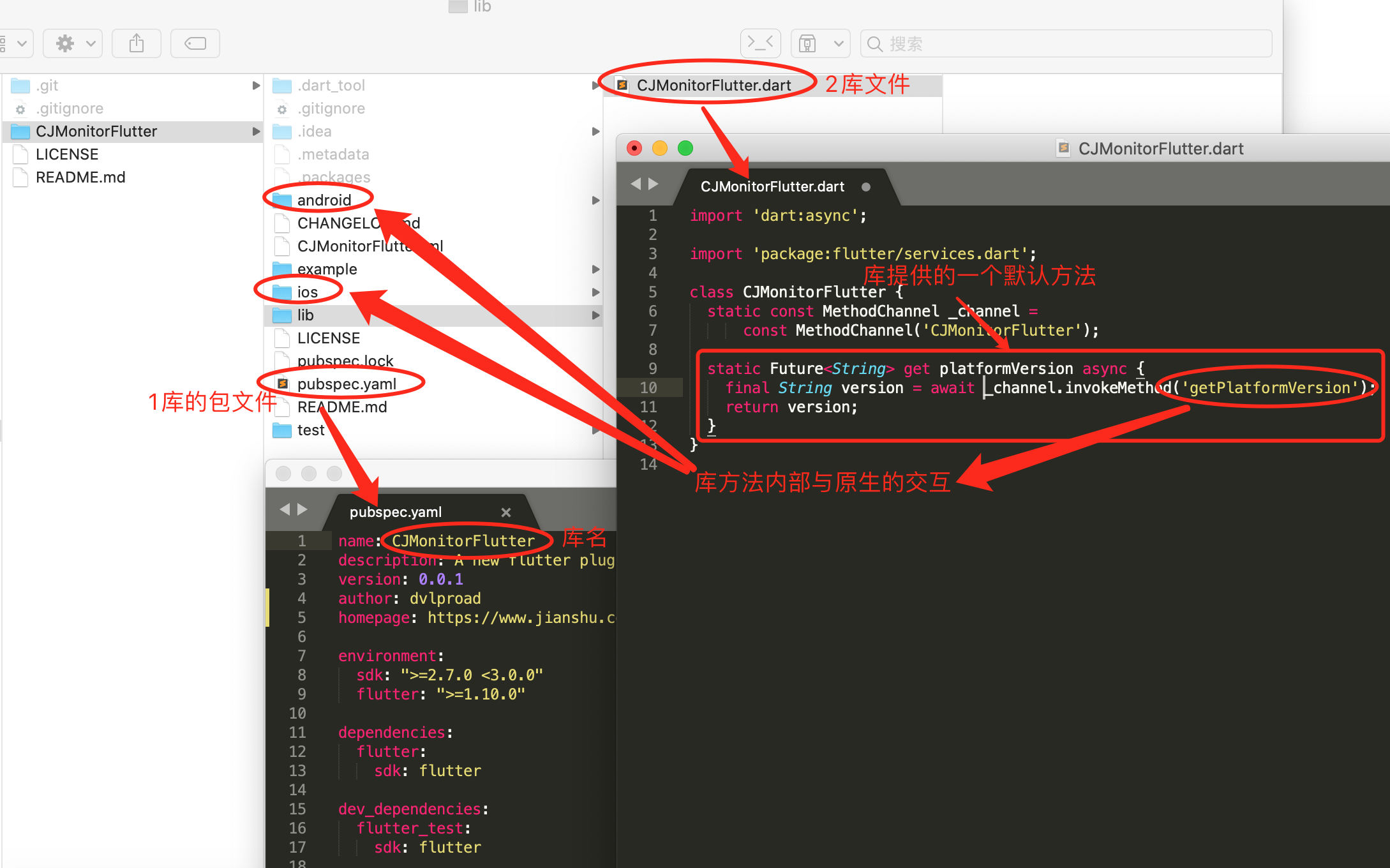Expand the lib folder arrow
1390x868 pixels.
click(x=595, y=315)
